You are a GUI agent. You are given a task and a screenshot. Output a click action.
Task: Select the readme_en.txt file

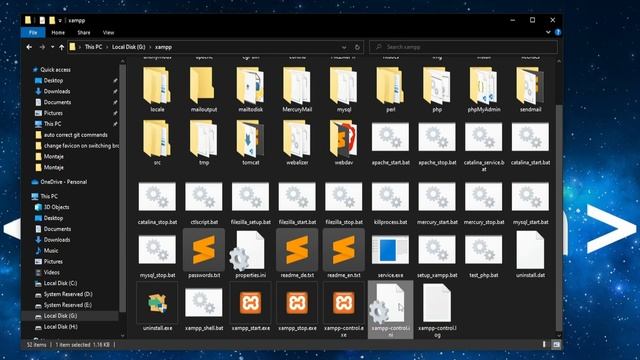pos(343,253)
